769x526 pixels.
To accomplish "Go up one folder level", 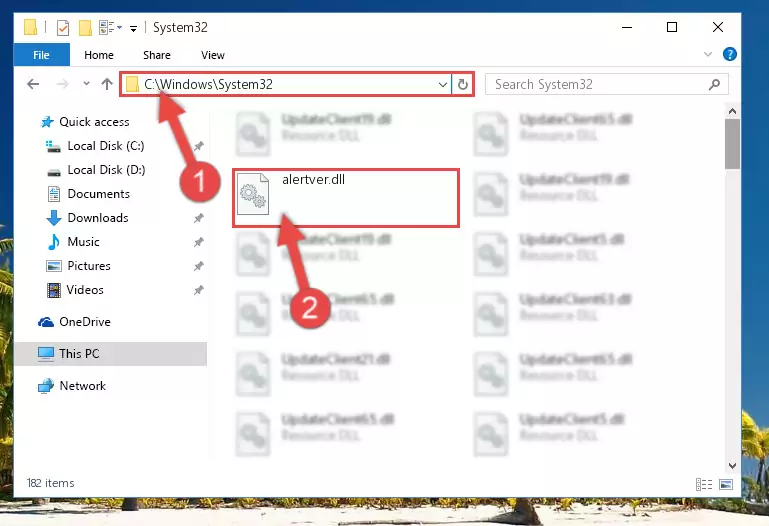I will (107, 84).
